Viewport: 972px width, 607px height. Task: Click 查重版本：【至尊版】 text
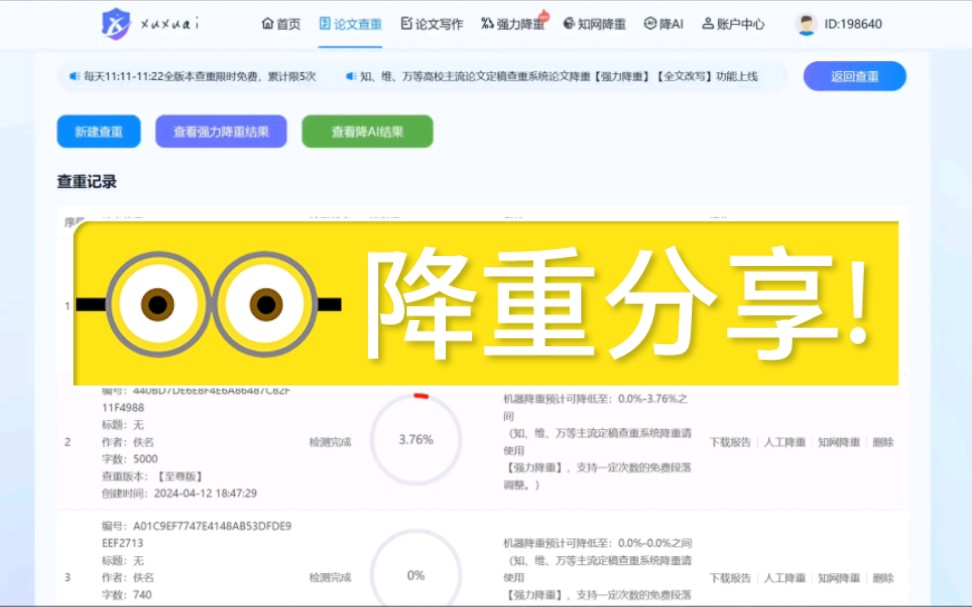tap(152, 476)
